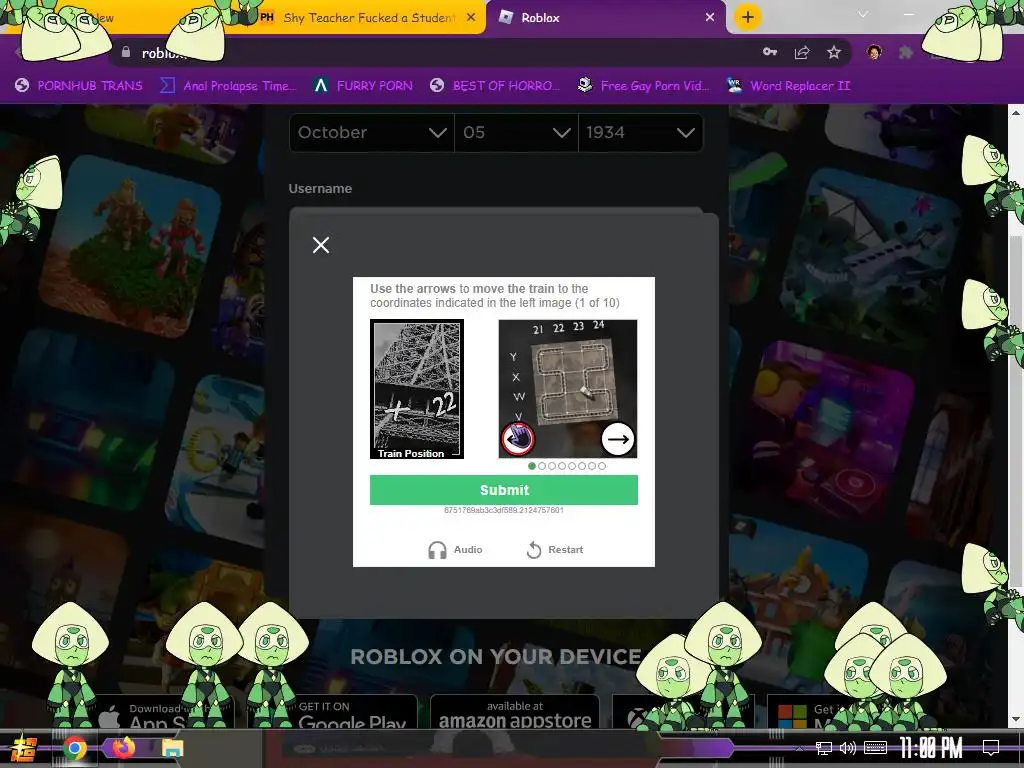The width and height of the screenshot is (1024, 768).
Task: Close the Roblox tab
Action: (710, 18)
